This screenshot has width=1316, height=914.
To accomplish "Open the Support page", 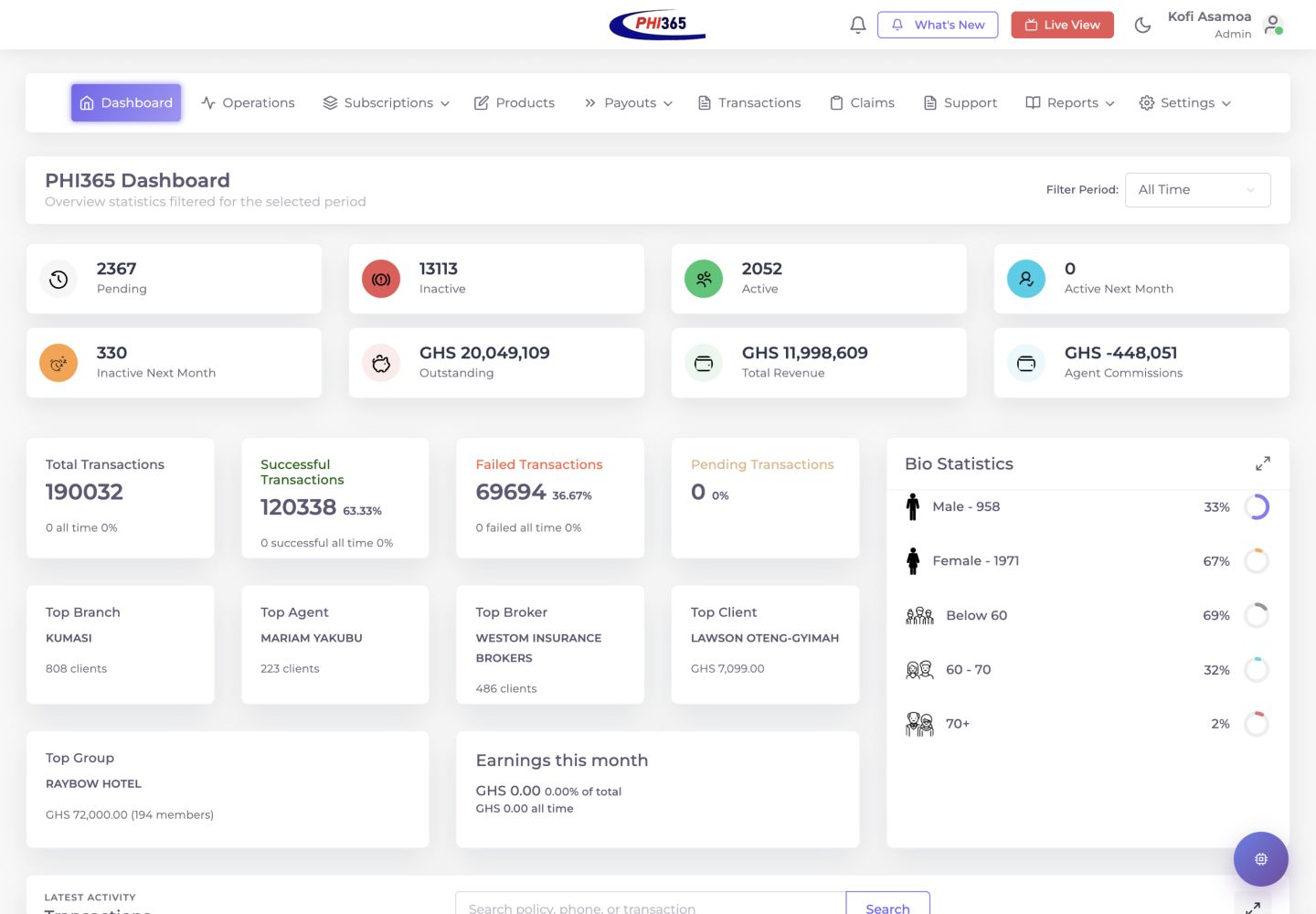I will [960, 102].
